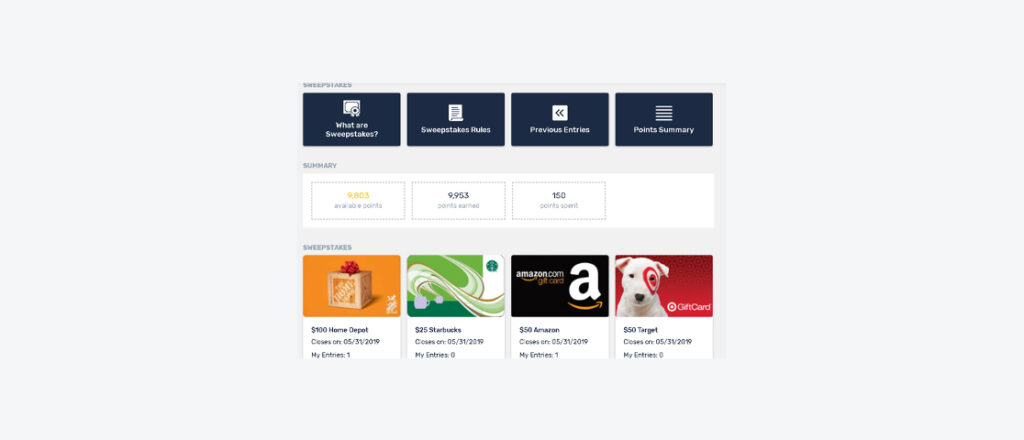Click the 9,803 available points box
1024x440 pixels.
358,200
